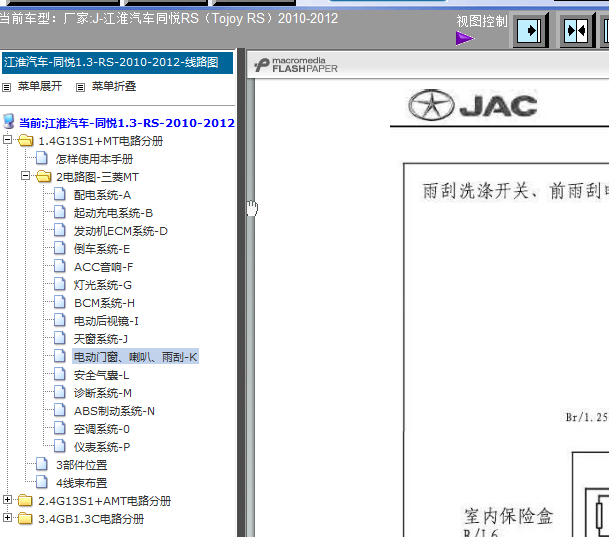
Task: Click folder icon of 3.4GB1.3C电路分册
Action: point(26,519)
